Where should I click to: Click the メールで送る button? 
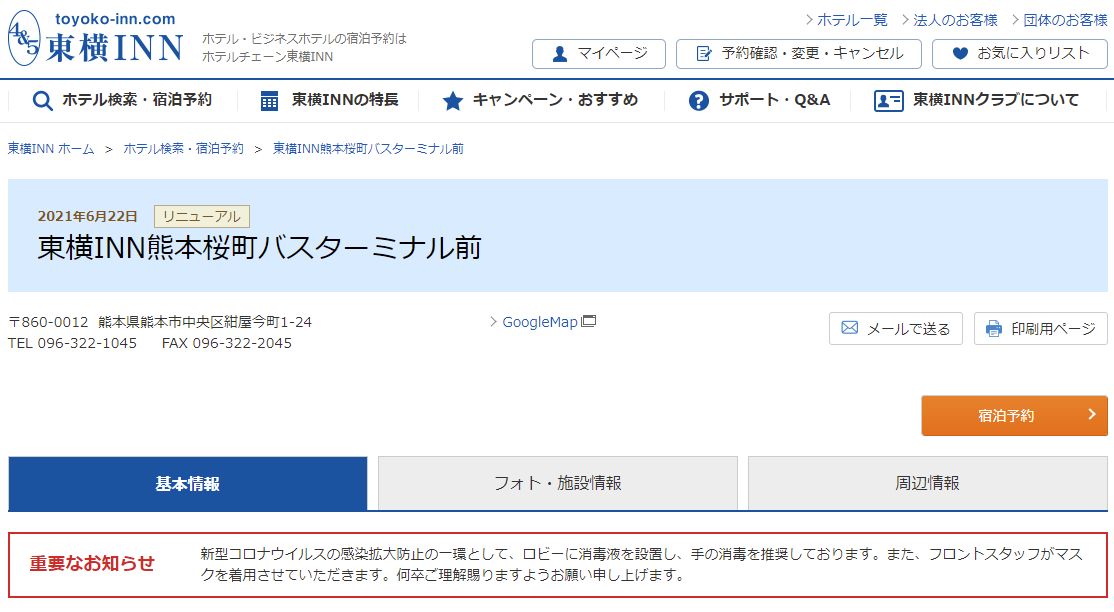(x=896, y=328)
